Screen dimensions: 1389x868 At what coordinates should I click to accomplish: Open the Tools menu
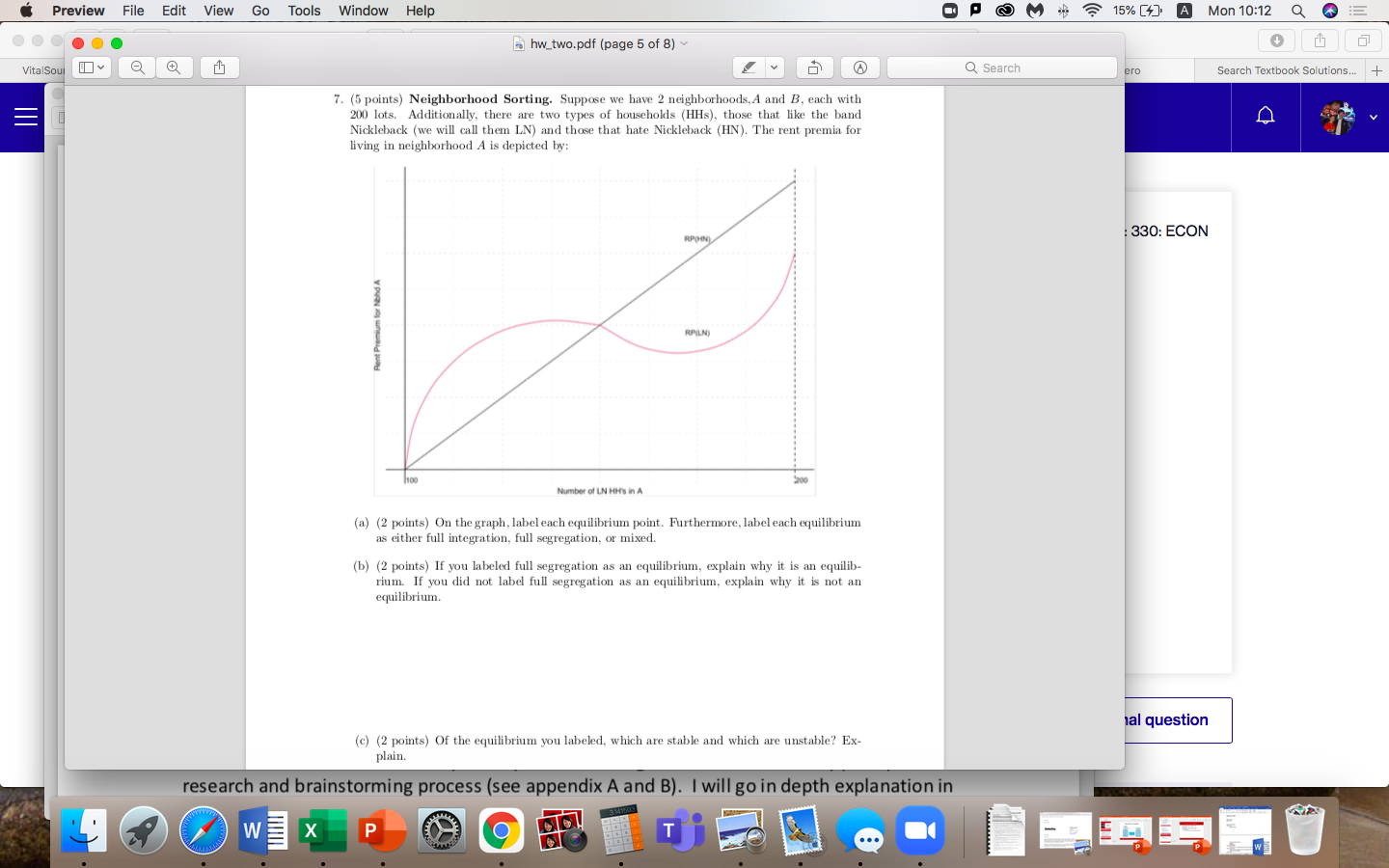(x=304, y=11)
